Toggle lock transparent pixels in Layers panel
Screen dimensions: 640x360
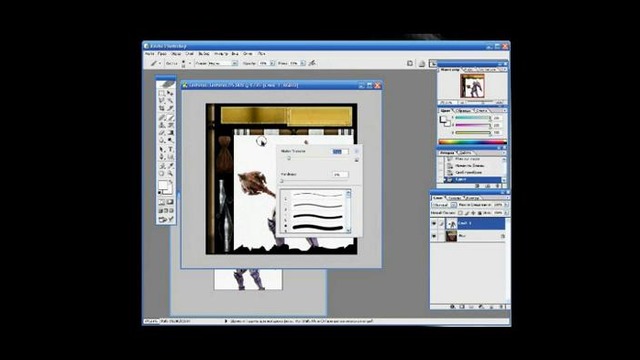point(460,213)
